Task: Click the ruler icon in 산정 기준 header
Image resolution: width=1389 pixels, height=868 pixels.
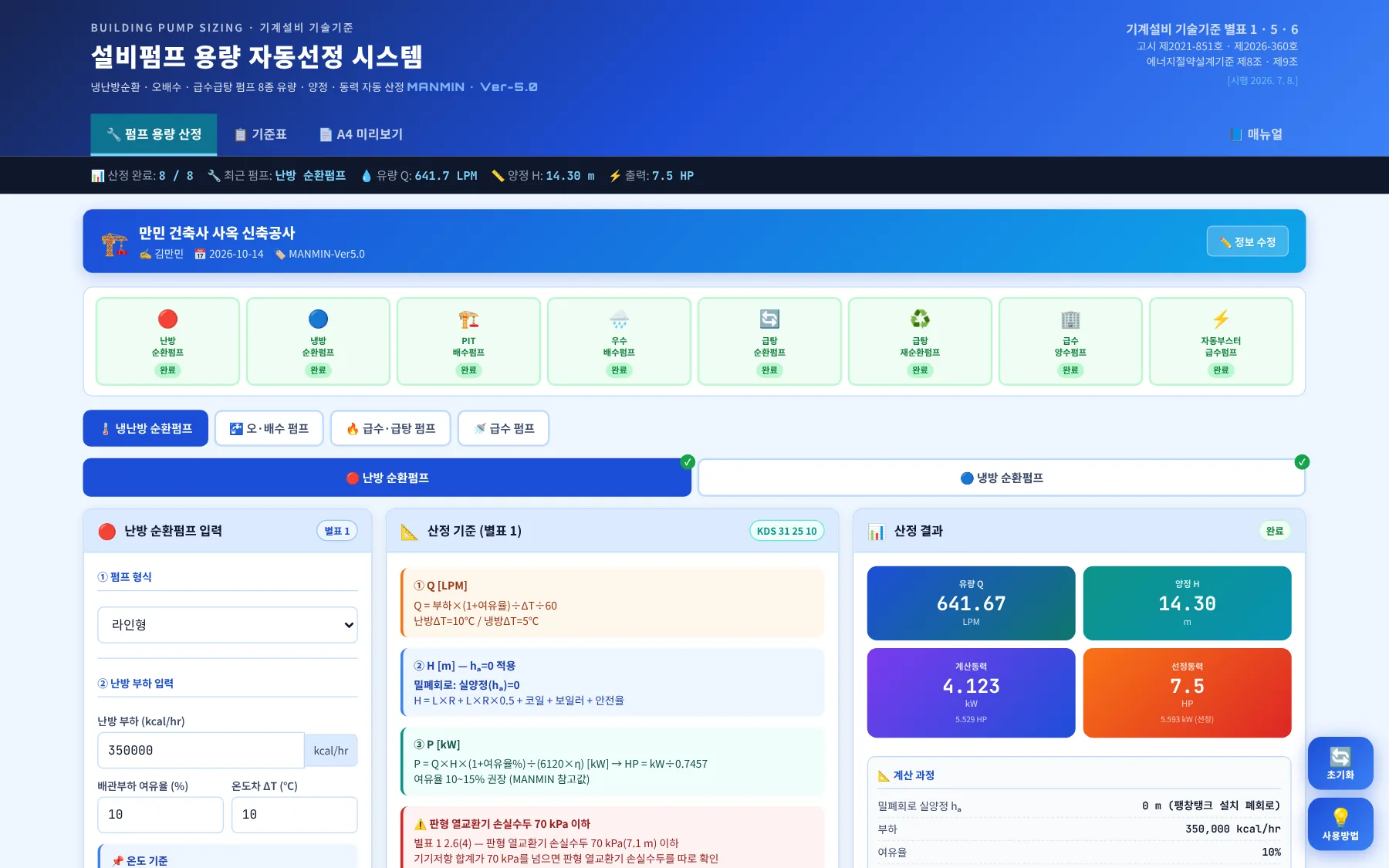Action: pos(409,532)
